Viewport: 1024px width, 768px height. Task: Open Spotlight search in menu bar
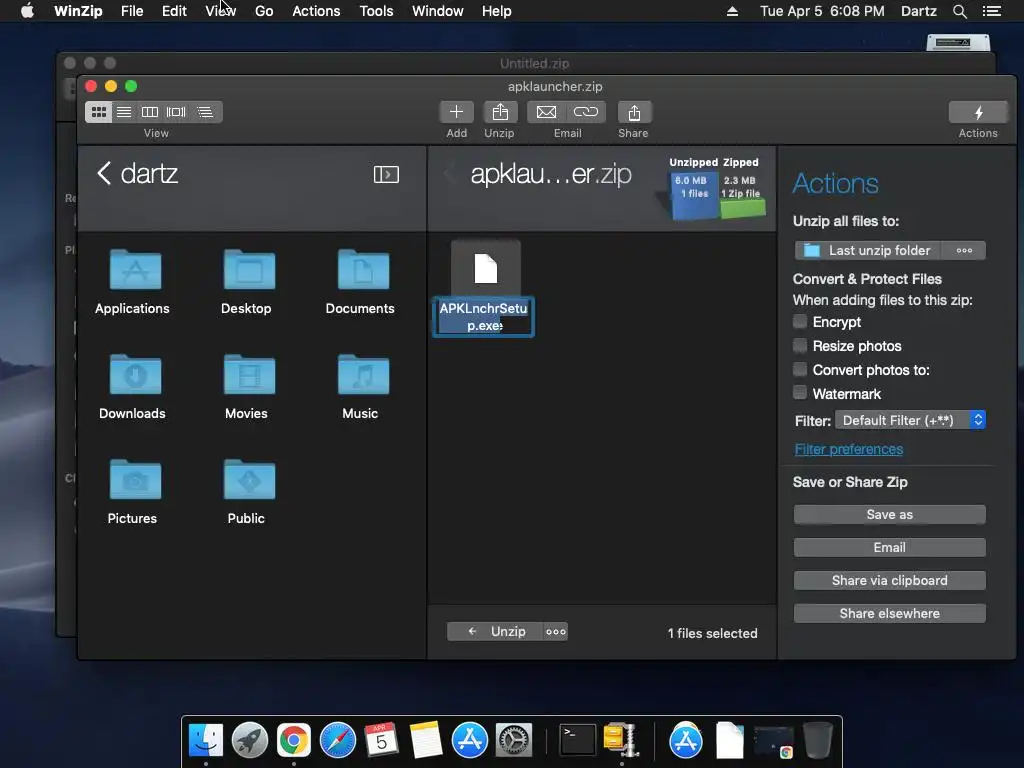pos(959,11)
